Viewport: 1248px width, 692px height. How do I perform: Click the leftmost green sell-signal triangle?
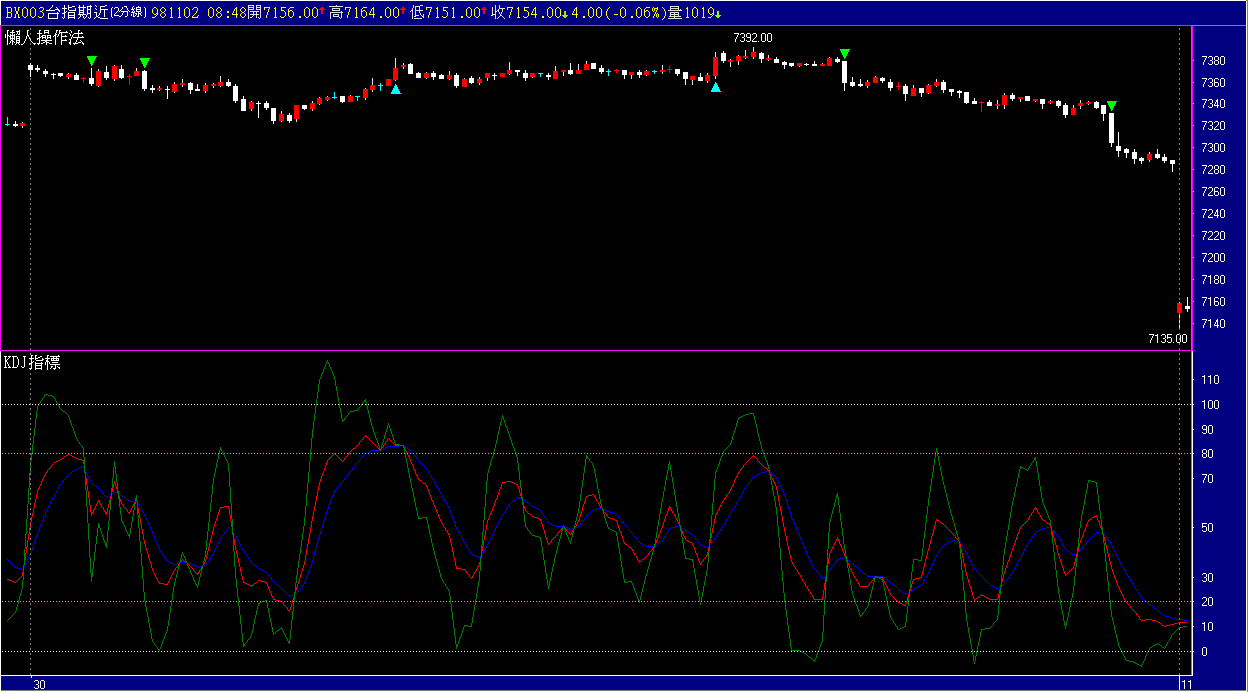pyautogui.click(x=92, y=61)
